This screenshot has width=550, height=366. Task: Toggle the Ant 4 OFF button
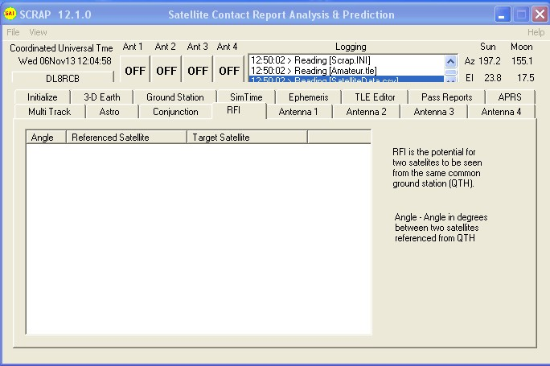pos(229,69)
